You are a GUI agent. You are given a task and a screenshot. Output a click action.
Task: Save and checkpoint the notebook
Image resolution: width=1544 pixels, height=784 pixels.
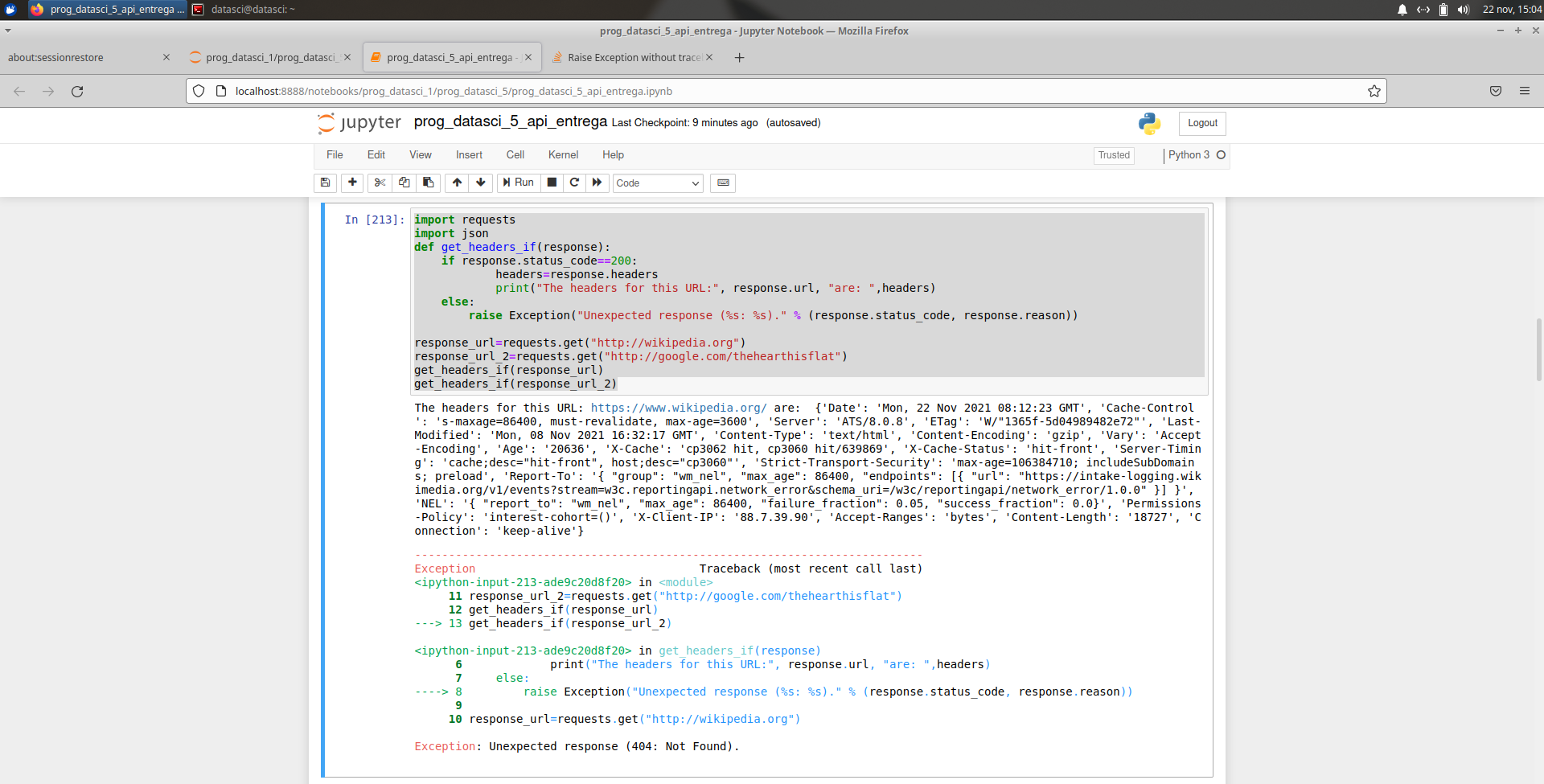click(x=325, y=183)
